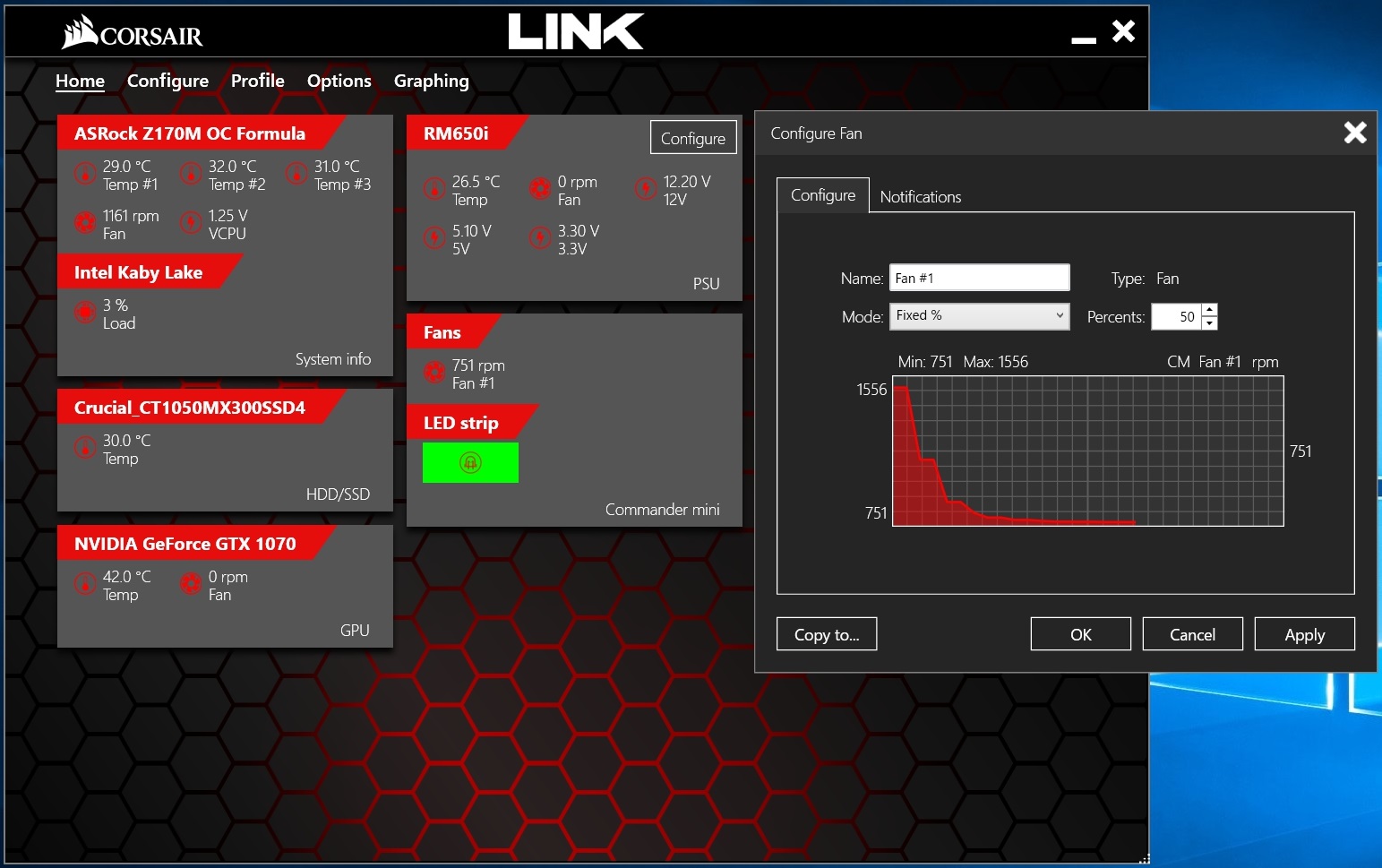Click the Corsair logo
Screen dimensions: 1382x868
(133, 32)
